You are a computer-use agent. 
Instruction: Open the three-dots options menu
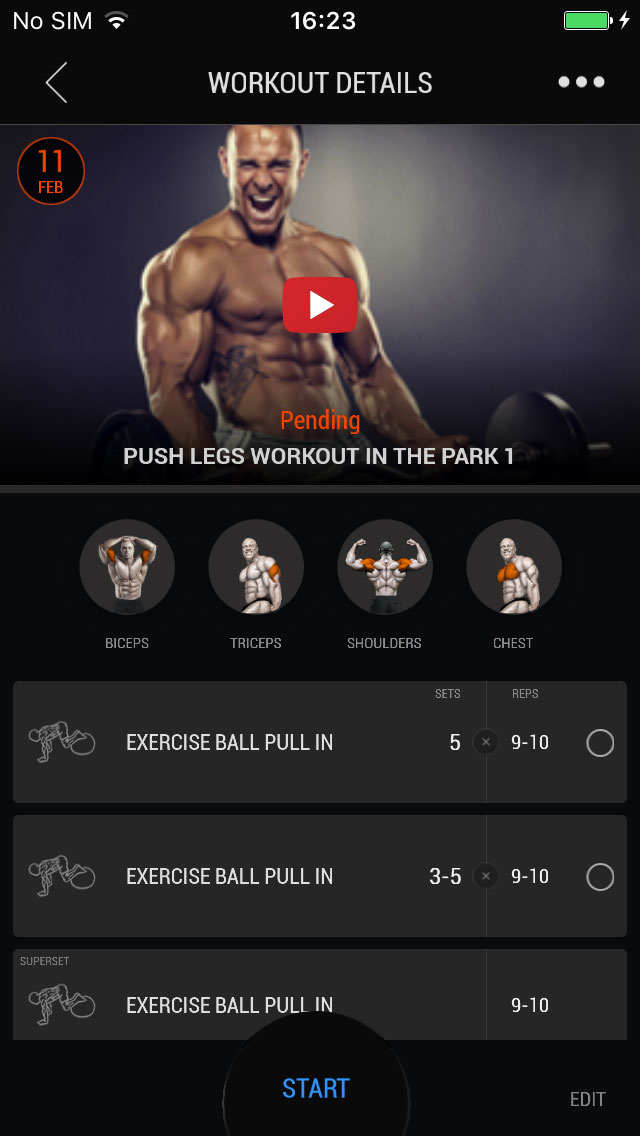tap(581, 82)
